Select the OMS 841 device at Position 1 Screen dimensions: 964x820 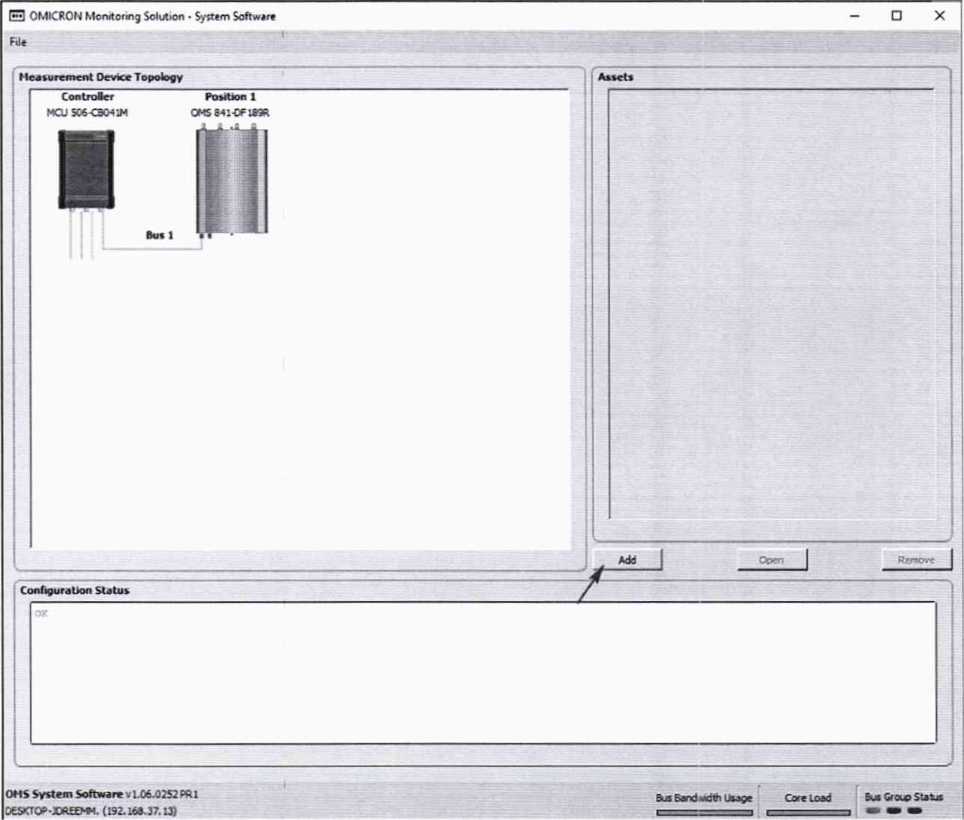click(232, 180)
